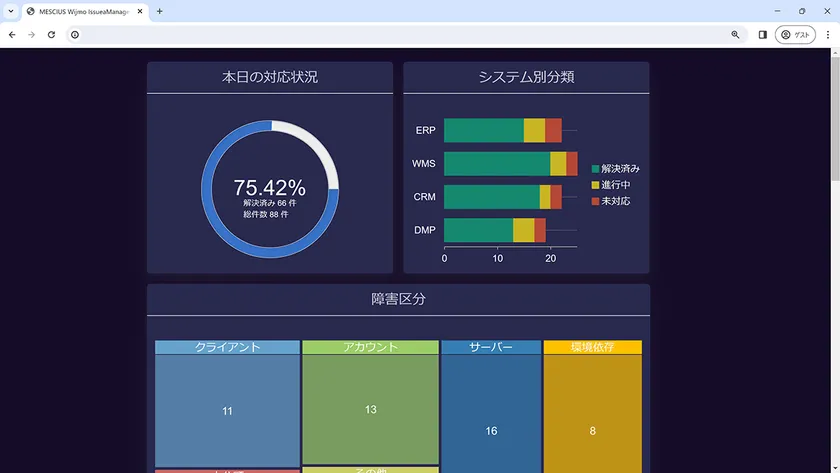Click the CRM green resolved bar segment

click(492, 197)
